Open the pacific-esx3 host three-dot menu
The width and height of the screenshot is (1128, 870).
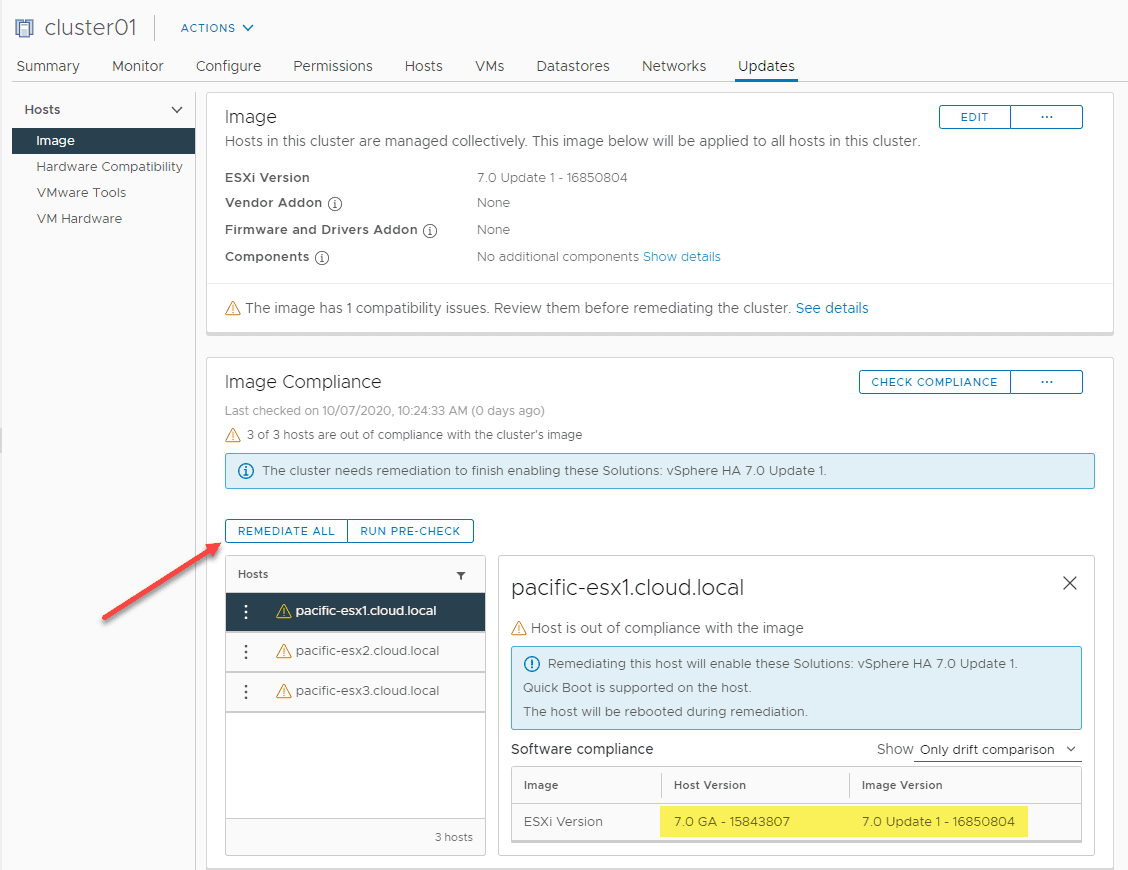click(246, 692)
